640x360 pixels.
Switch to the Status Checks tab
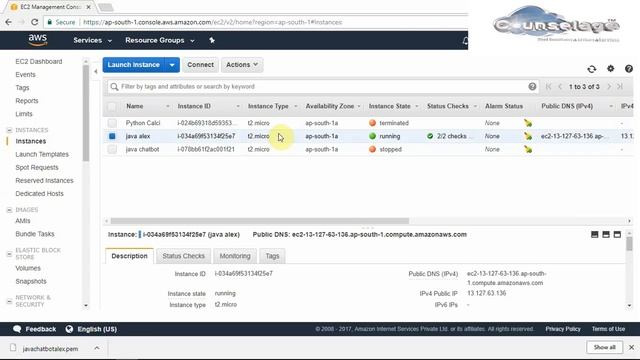[x=183, y=256]
